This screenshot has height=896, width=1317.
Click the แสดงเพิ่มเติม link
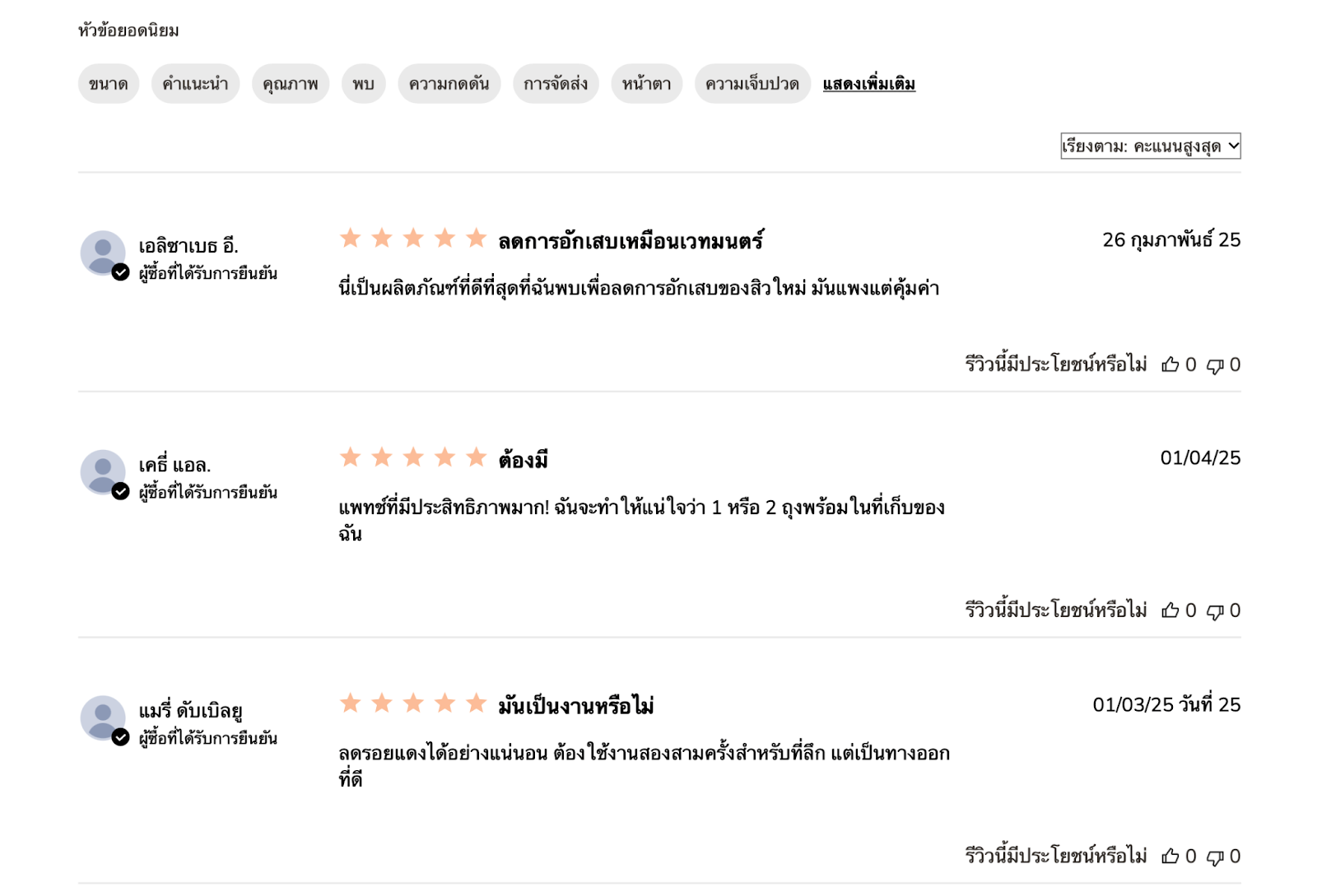(868, 84)
